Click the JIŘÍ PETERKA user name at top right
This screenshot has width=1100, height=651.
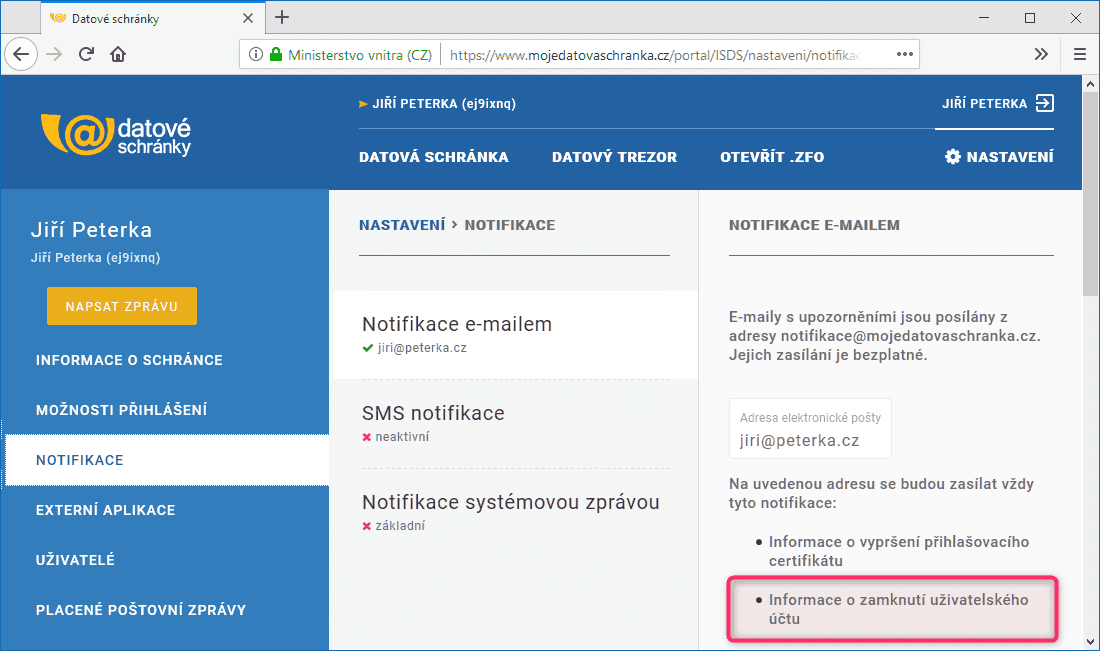(984, 103)
